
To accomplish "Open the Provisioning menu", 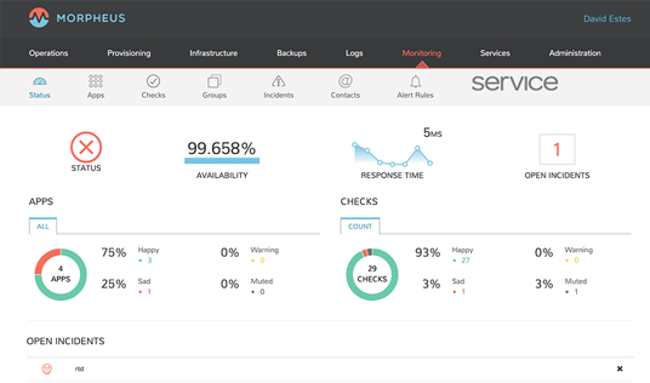I will point(129,53).
